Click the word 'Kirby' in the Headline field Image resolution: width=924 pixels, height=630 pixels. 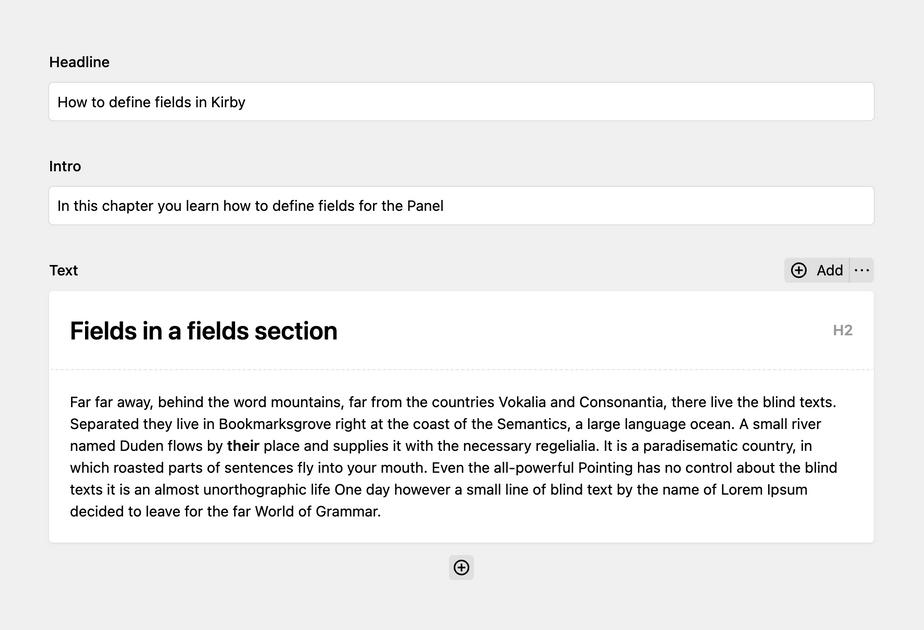pyautogui.click(x=228, y=102)
